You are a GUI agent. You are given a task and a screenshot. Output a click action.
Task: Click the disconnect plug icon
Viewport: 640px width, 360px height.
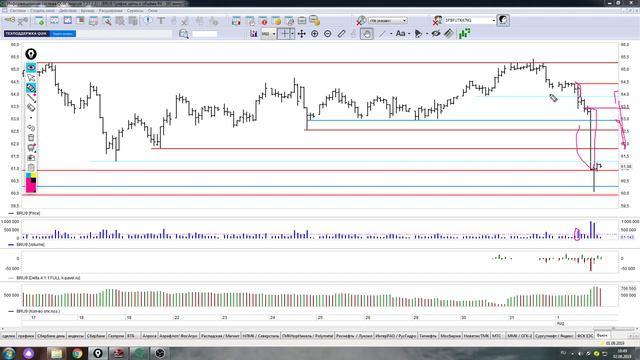click(x=23, y=20)
